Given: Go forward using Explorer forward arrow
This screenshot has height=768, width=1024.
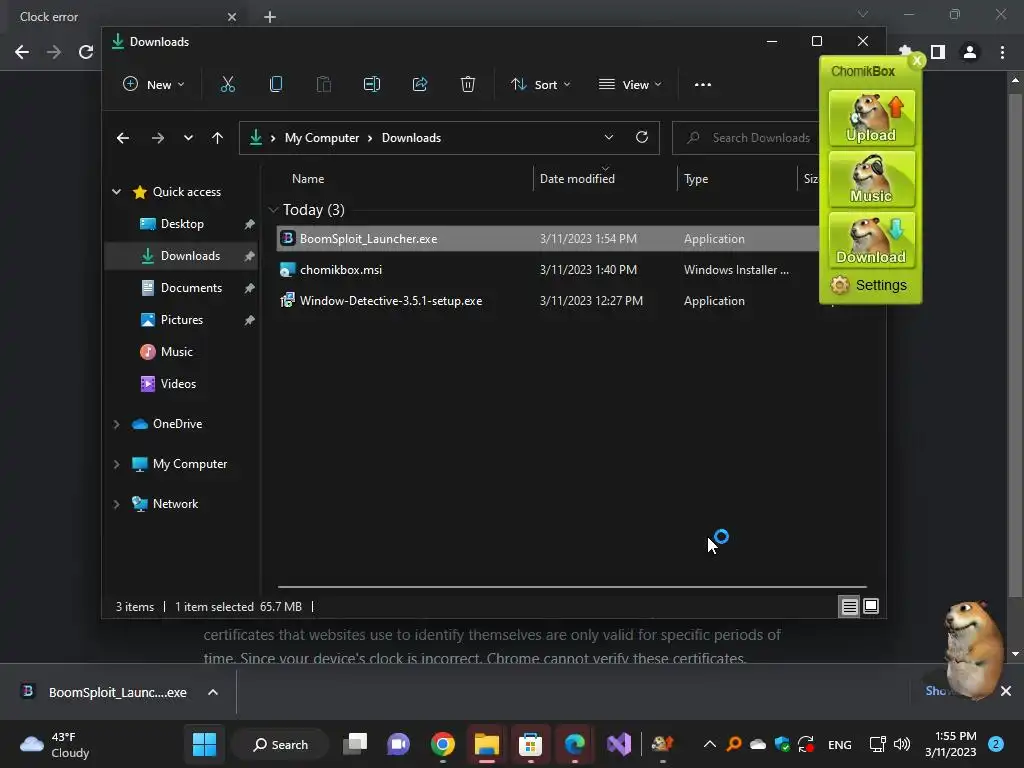Looking at the screenshot, I should pos(157,138).
